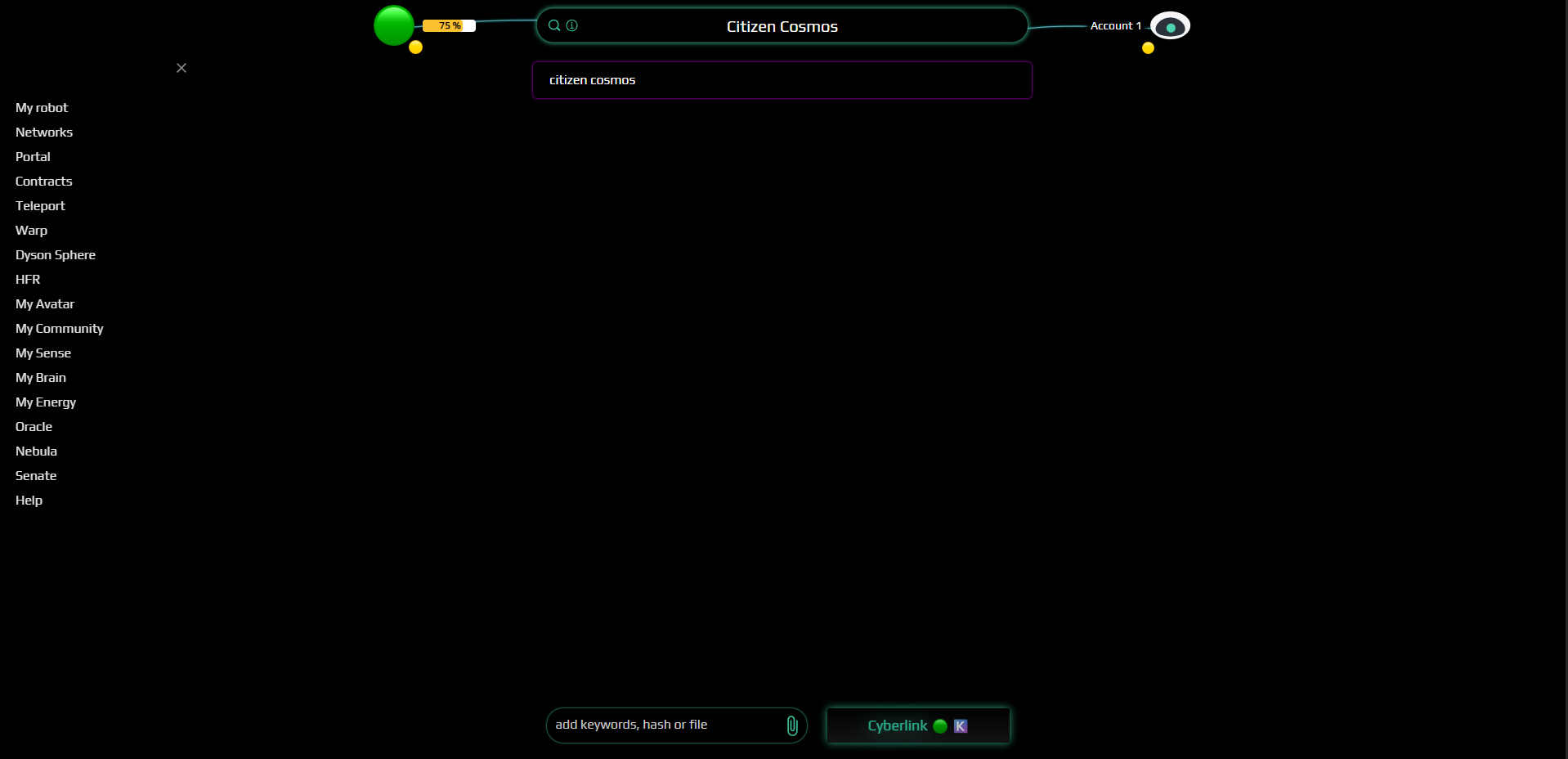Open Help page

(x=29, y=501)
